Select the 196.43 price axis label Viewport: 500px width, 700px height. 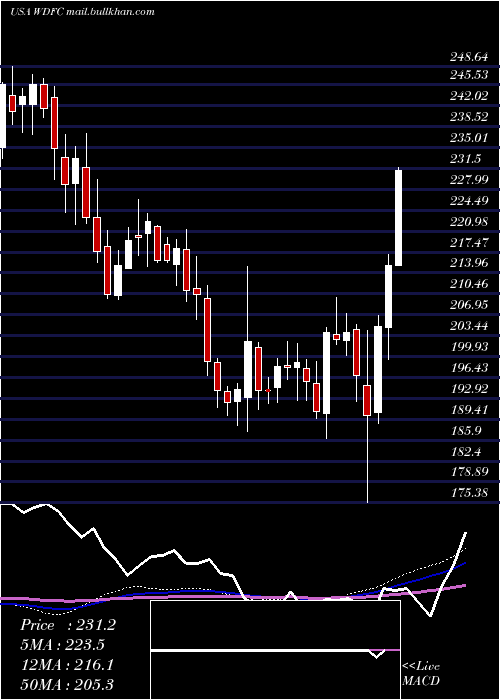pyautogui.click(x=469, y=368)
